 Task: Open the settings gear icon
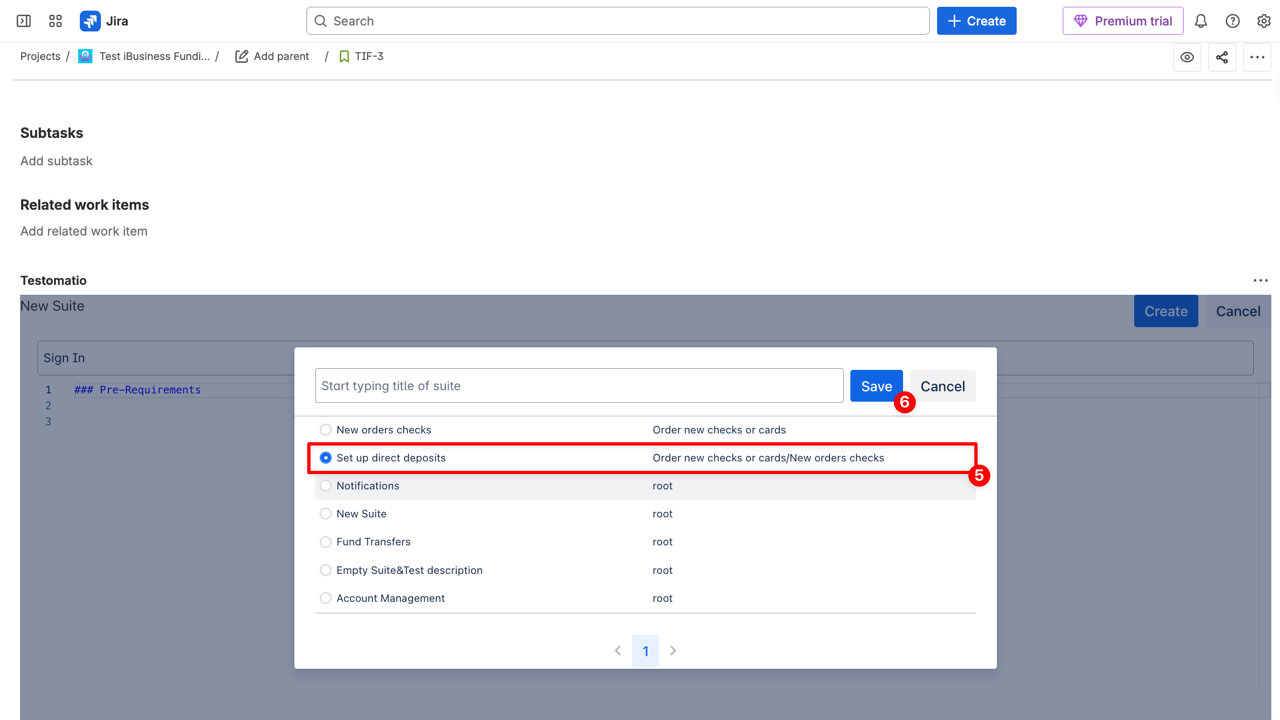click(x=1263, y=21)
